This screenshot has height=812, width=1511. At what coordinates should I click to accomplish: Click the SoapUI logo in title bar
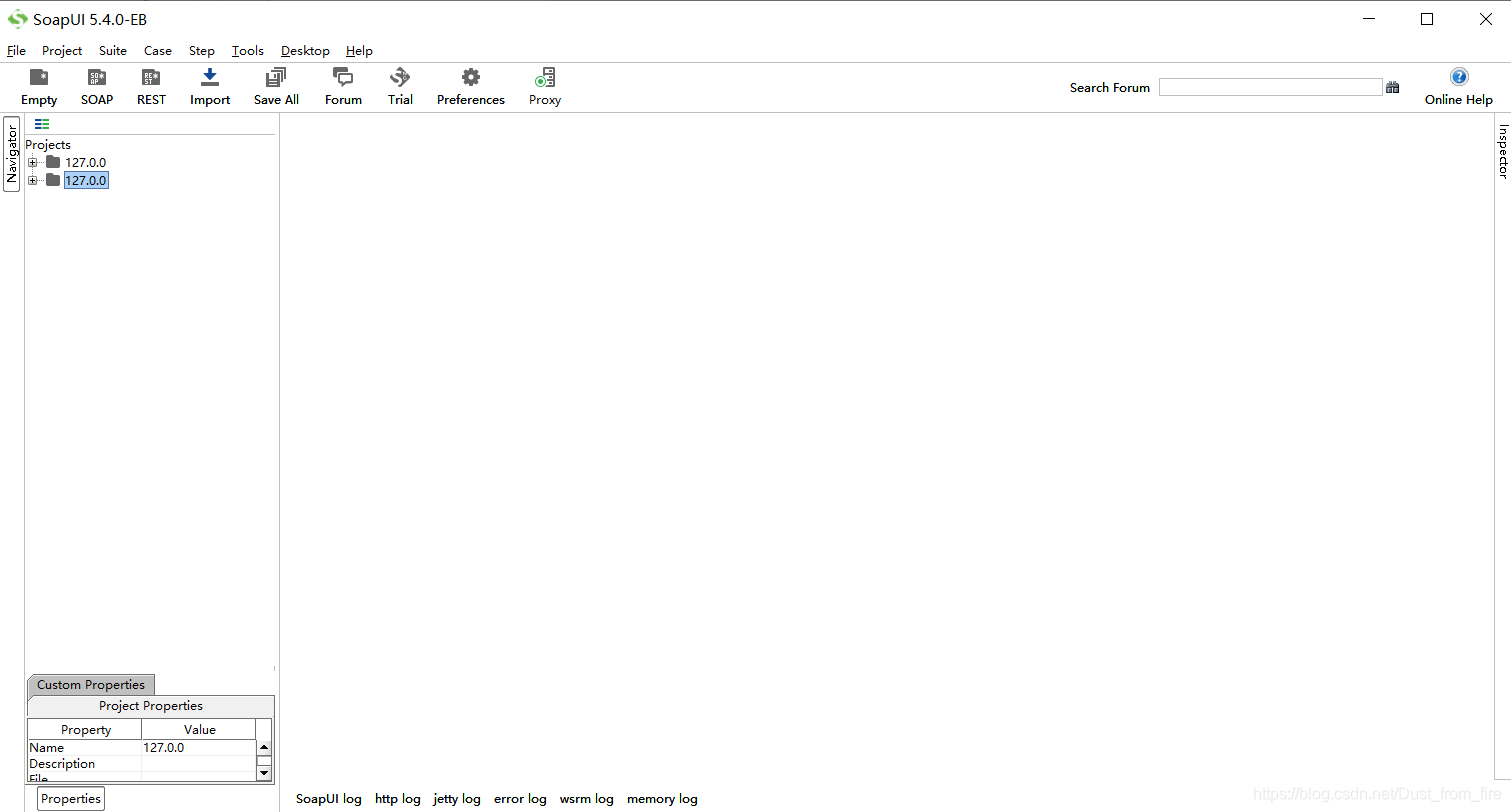point(17,19)
